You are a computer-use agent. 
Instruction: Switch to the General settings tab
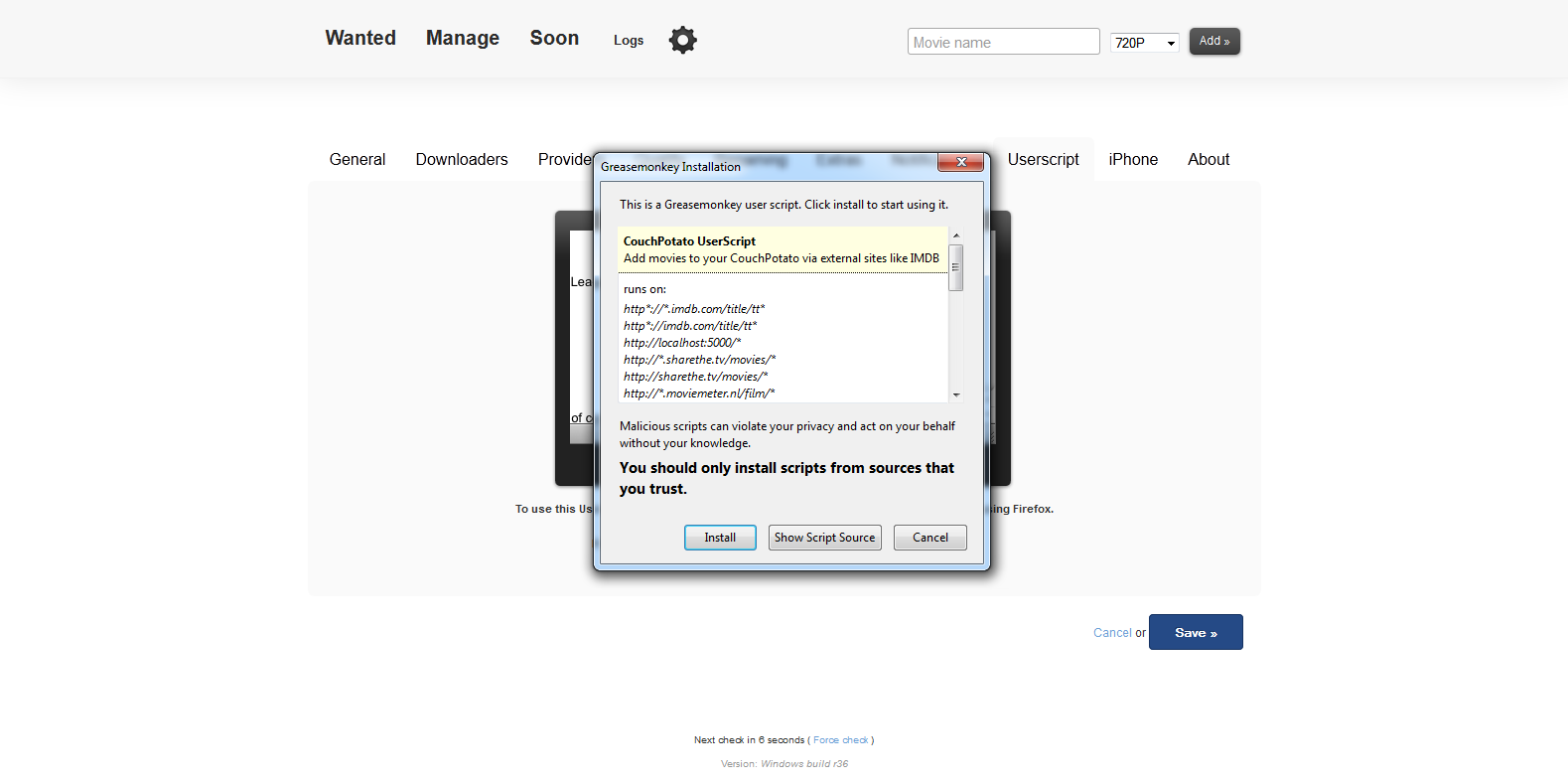(x=357, y=159)
